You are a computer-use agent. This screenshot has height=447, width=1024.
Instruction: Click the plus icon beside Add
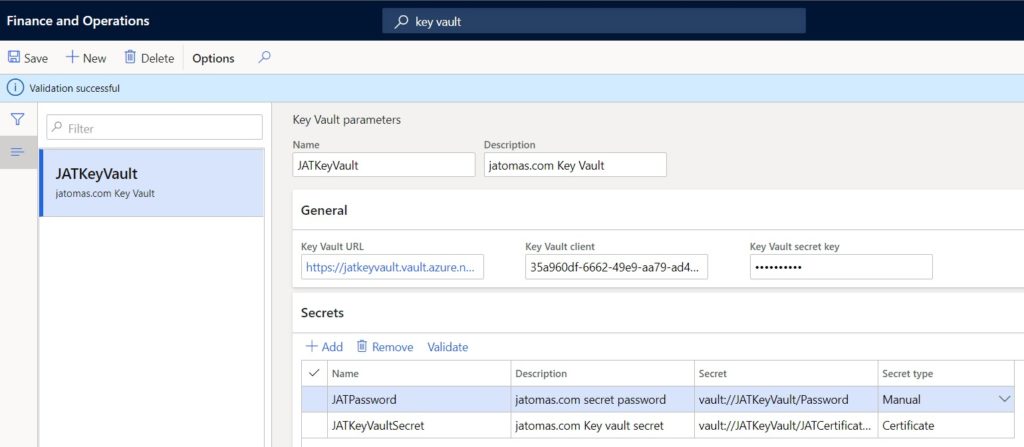pos(312,346)
